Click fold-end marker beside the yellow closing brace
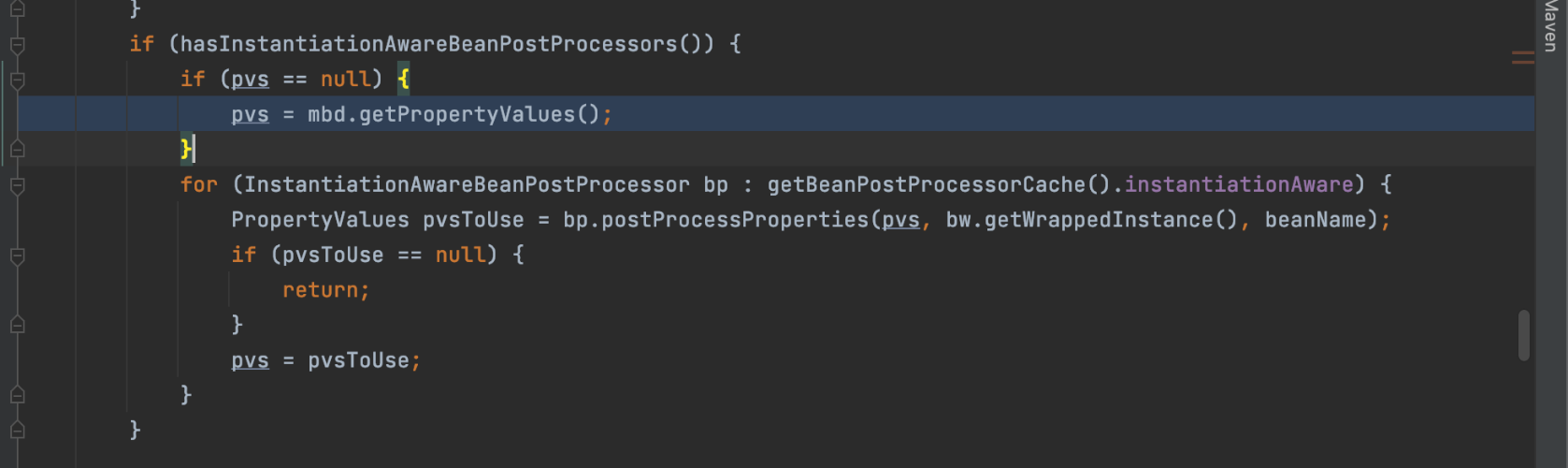This screenshot has width=1568, height=468. point(17,149)
